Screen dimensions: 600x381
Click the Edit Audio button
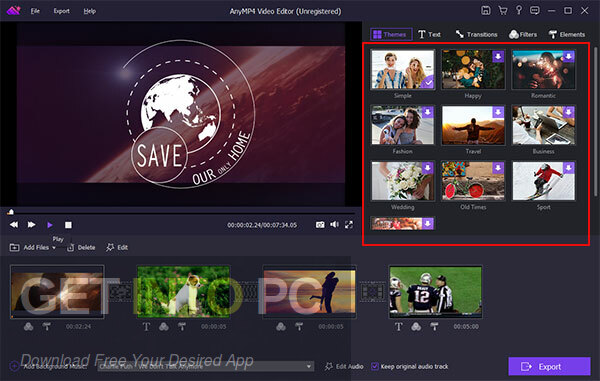344,366
